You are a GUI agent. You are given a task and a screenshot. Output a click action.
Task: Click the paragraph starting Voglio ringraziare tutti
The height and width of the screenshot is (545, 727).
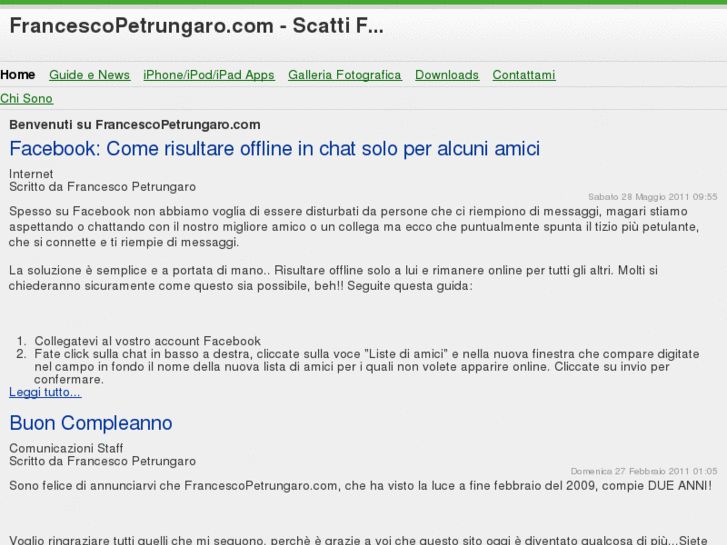pos(358,540)
